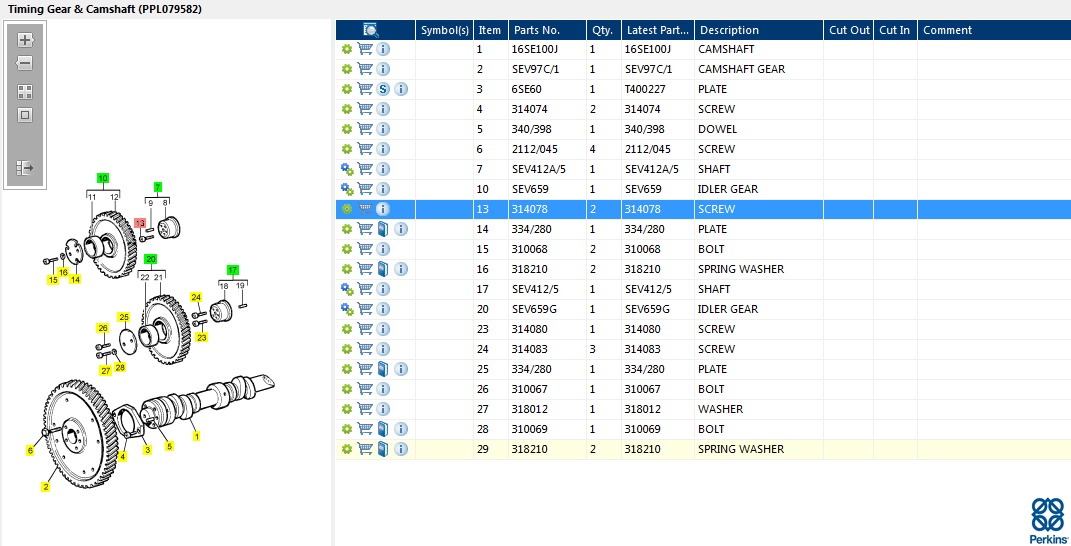Select yellow callout 14 on diagram
This screenshot has height=546, width=1071.
click(75, 279)
